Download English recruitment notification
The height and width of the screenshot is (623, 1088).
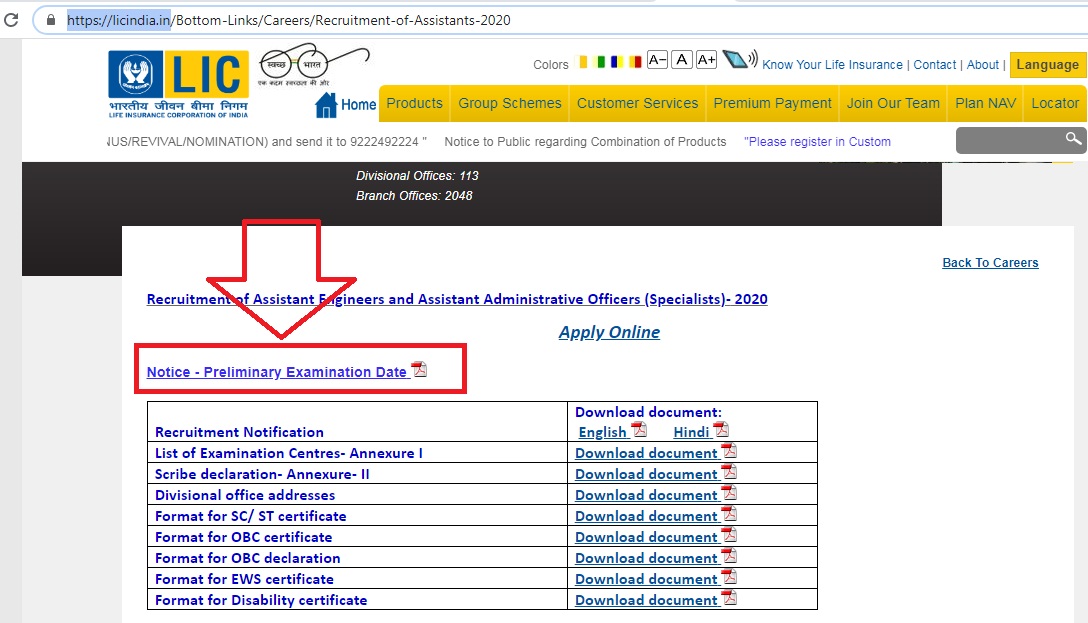pos(602,432)
